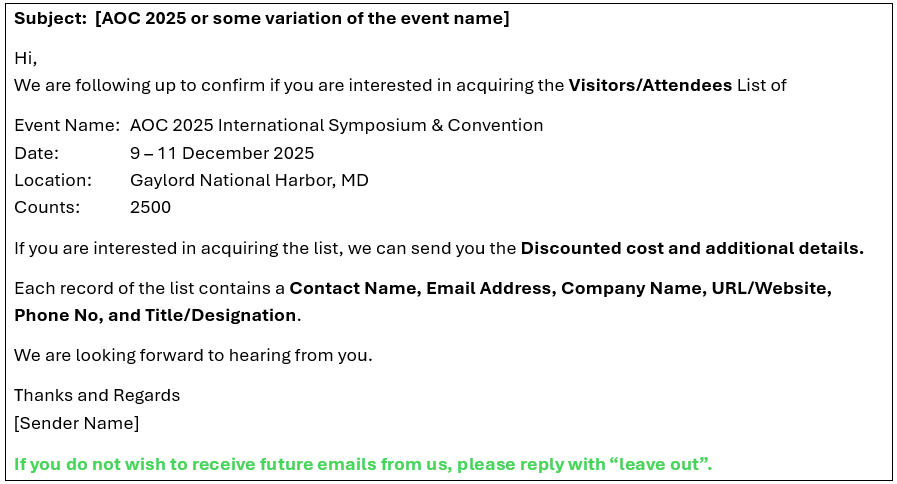Click 'Phone No, and Title/Designation' text
Image resolution: width=897 pixels, height=484 pixels.
[155, 315]
